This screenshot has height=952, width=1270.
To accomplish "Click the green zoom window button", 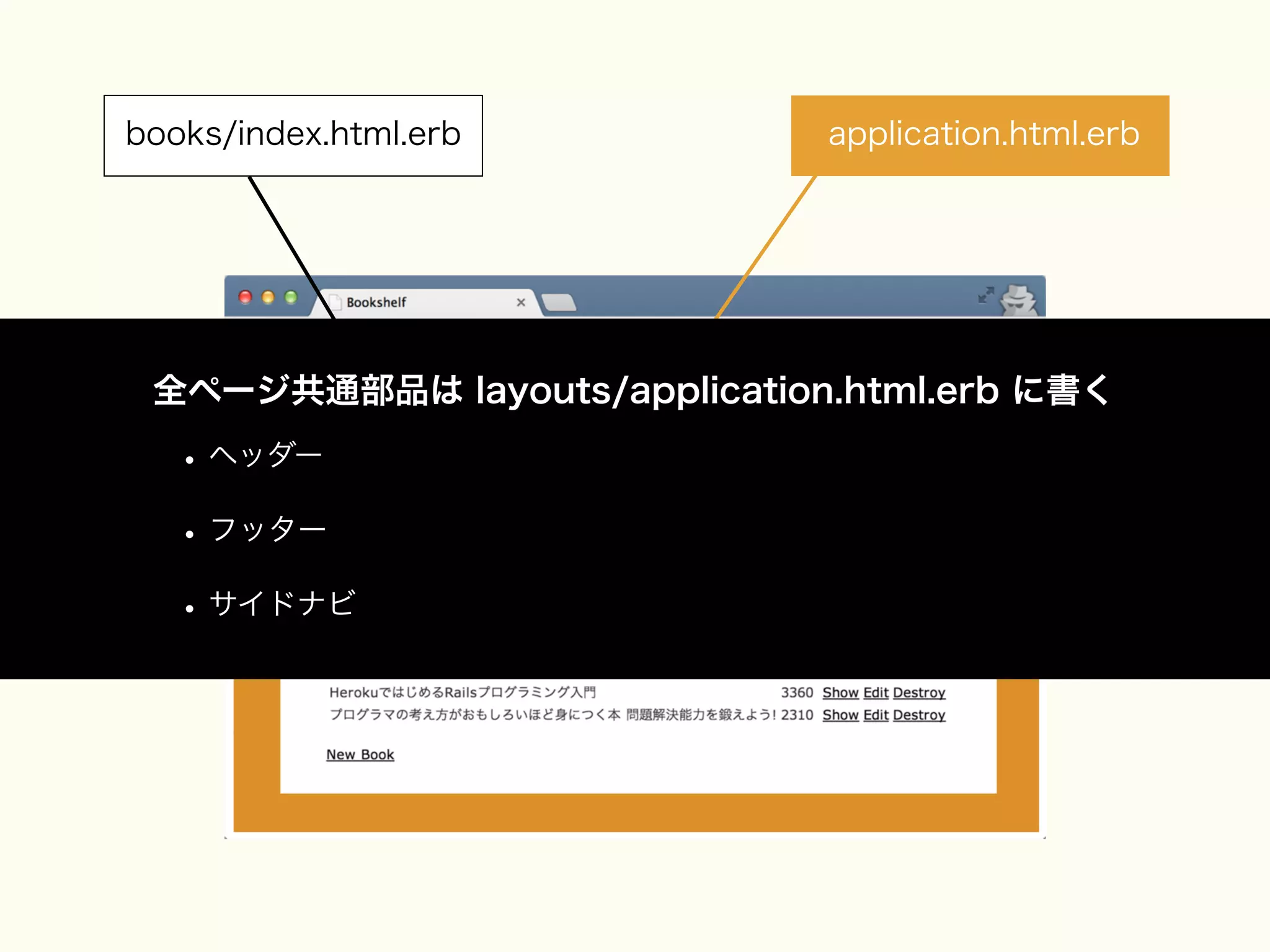I will pos(291,297).
